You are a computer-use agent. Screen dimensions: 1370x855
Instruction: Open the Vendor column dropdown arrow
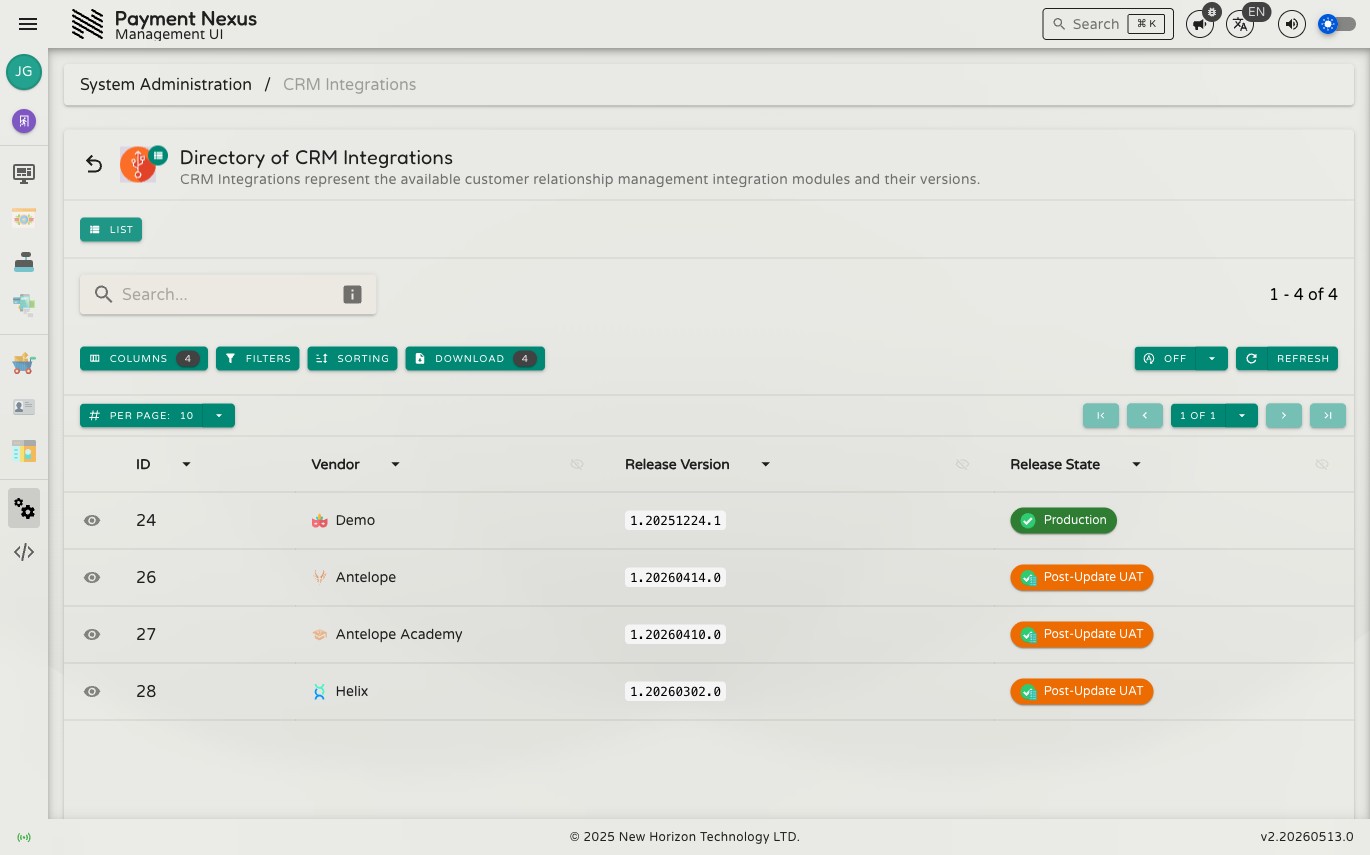(395, 464)
